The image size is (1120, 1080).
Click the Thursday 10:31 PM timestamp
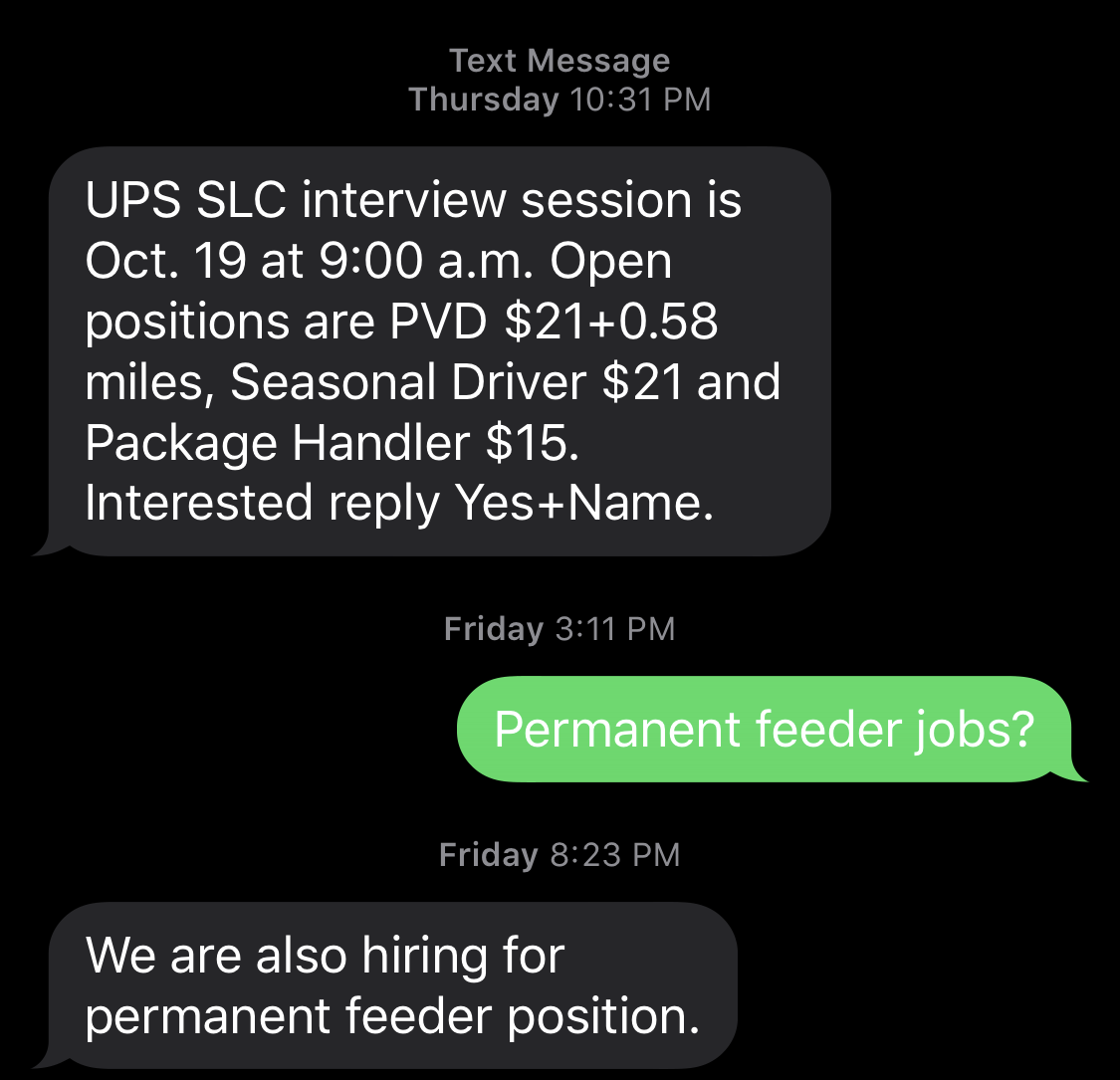(x=560, y=100)
